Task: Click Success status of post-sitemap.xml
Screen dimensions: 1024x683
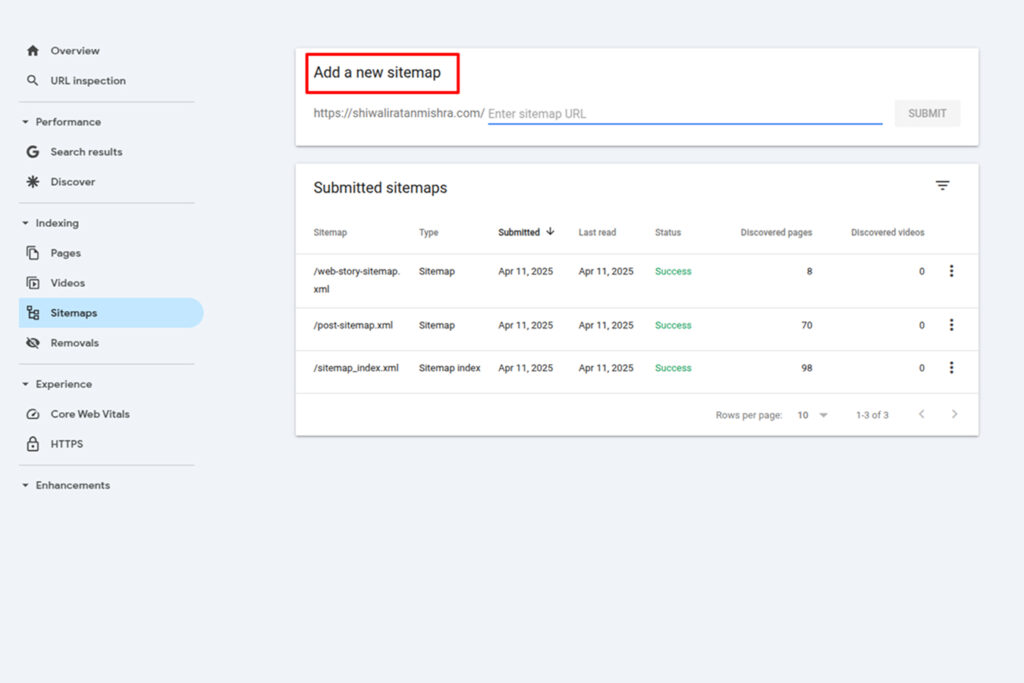Action: (x=673, y=325)
